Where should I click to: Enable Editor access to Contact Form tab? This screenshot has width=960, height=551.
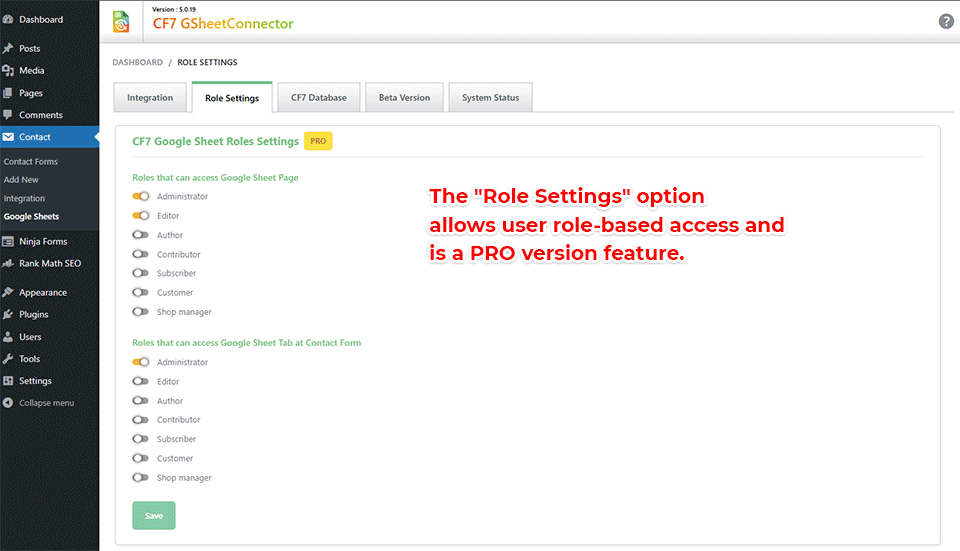tap(141, 381)
